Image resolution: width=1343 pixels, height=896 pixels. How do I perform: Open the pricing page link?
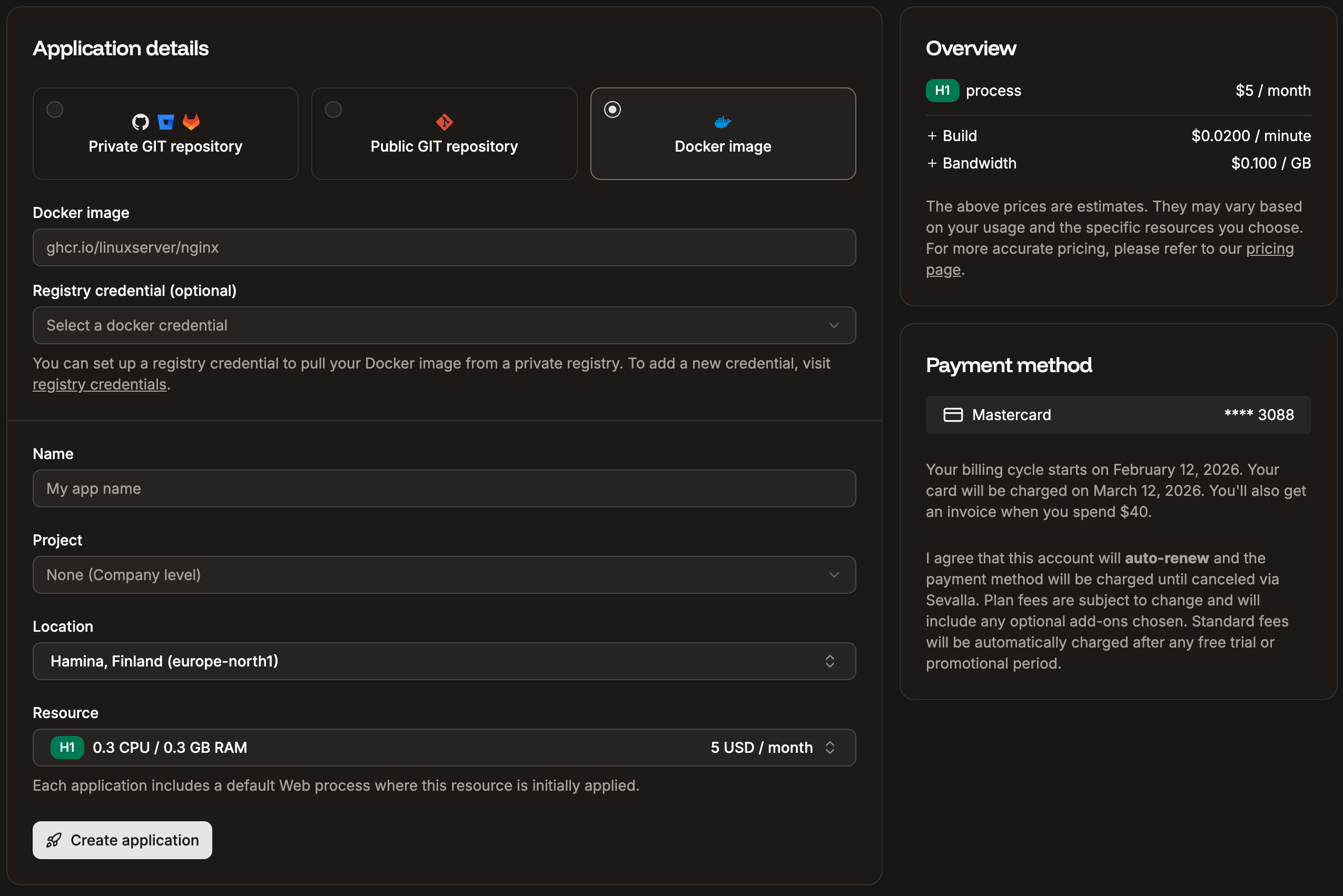tap(1269, 248)
